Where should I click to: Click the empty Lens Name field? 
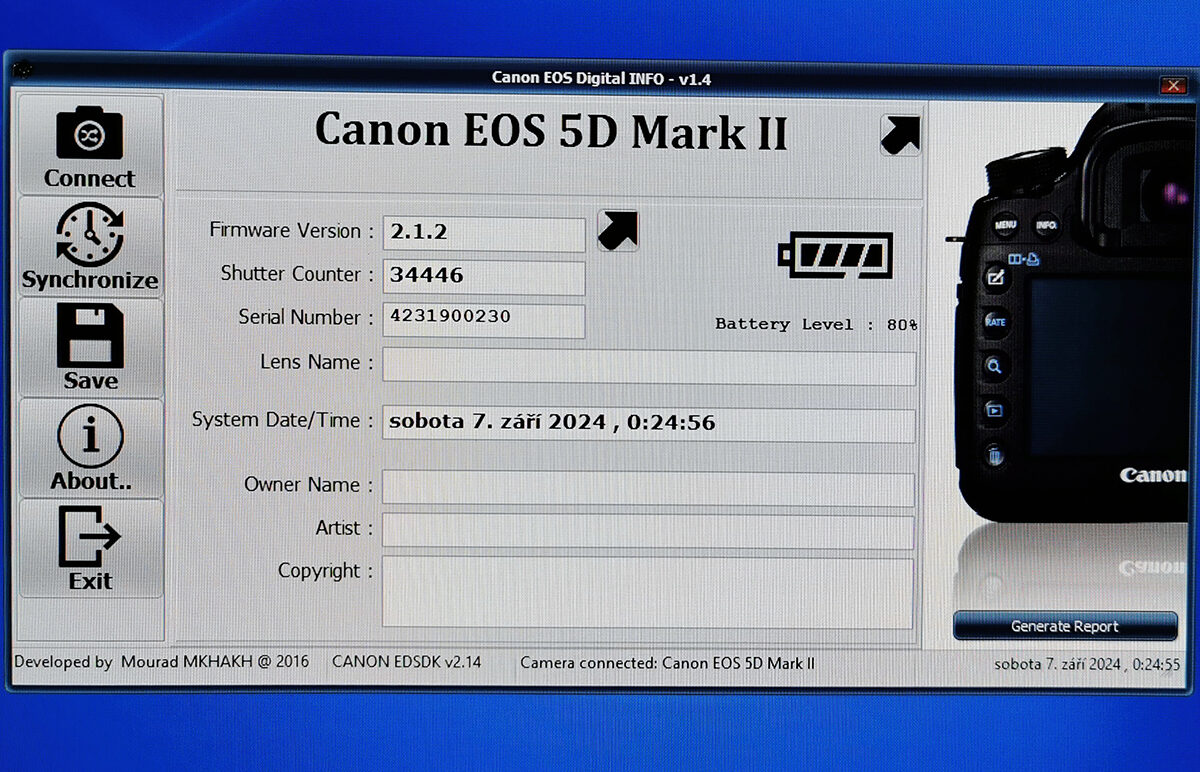pyautogui.click(x=649, y=367)
